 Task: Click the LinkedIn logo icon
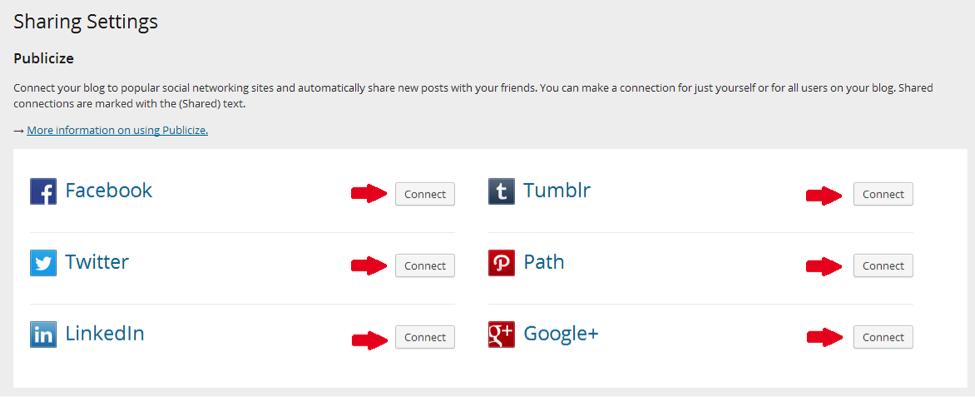[44, 335]
